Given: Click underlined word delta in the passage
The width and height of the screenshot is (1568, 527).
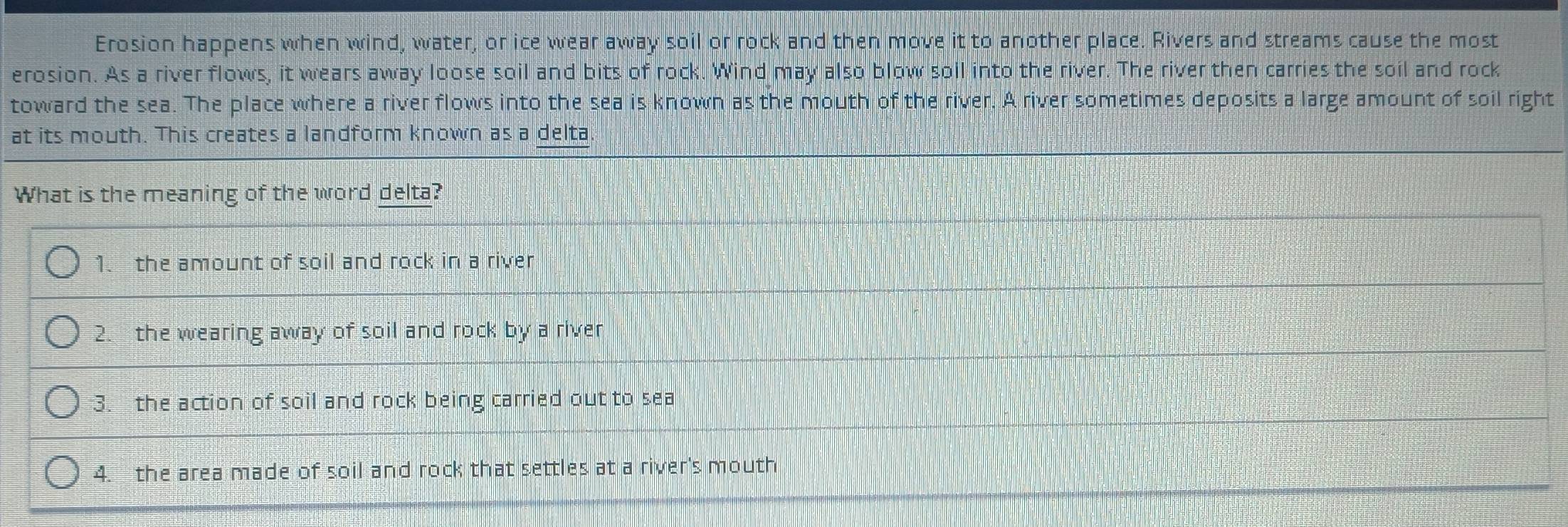Looking at the screenshot, I should [563, 134].
